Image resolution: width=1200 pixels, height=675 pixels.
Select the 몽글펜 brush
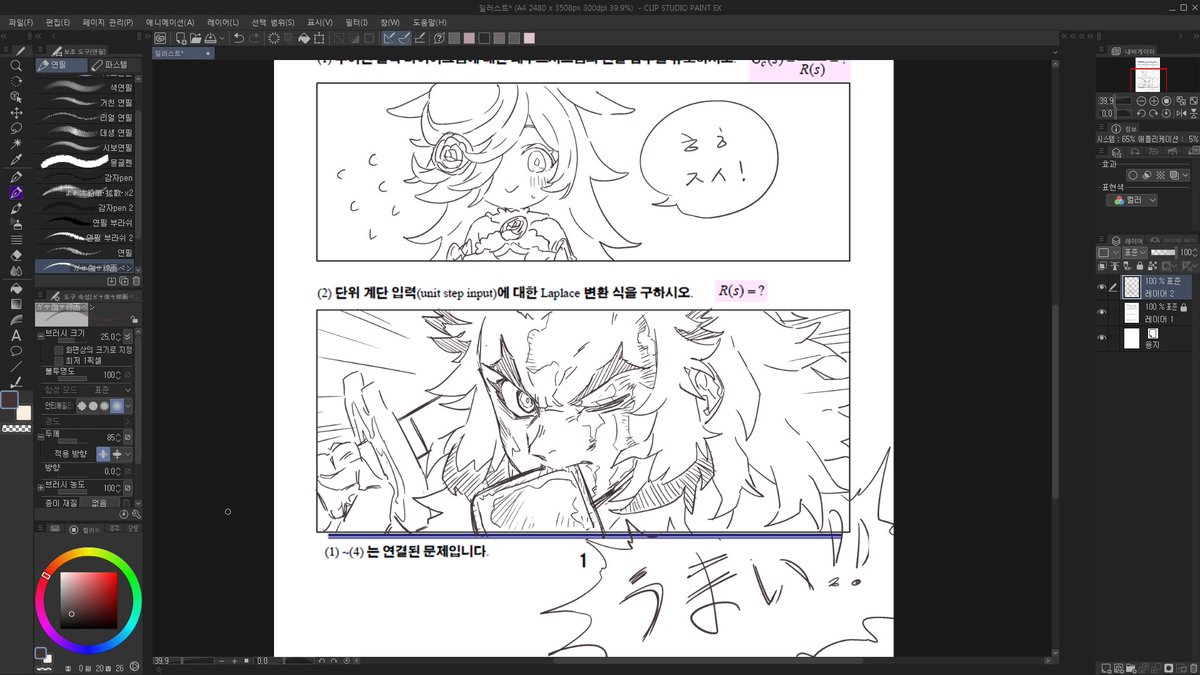coord(88,160)
